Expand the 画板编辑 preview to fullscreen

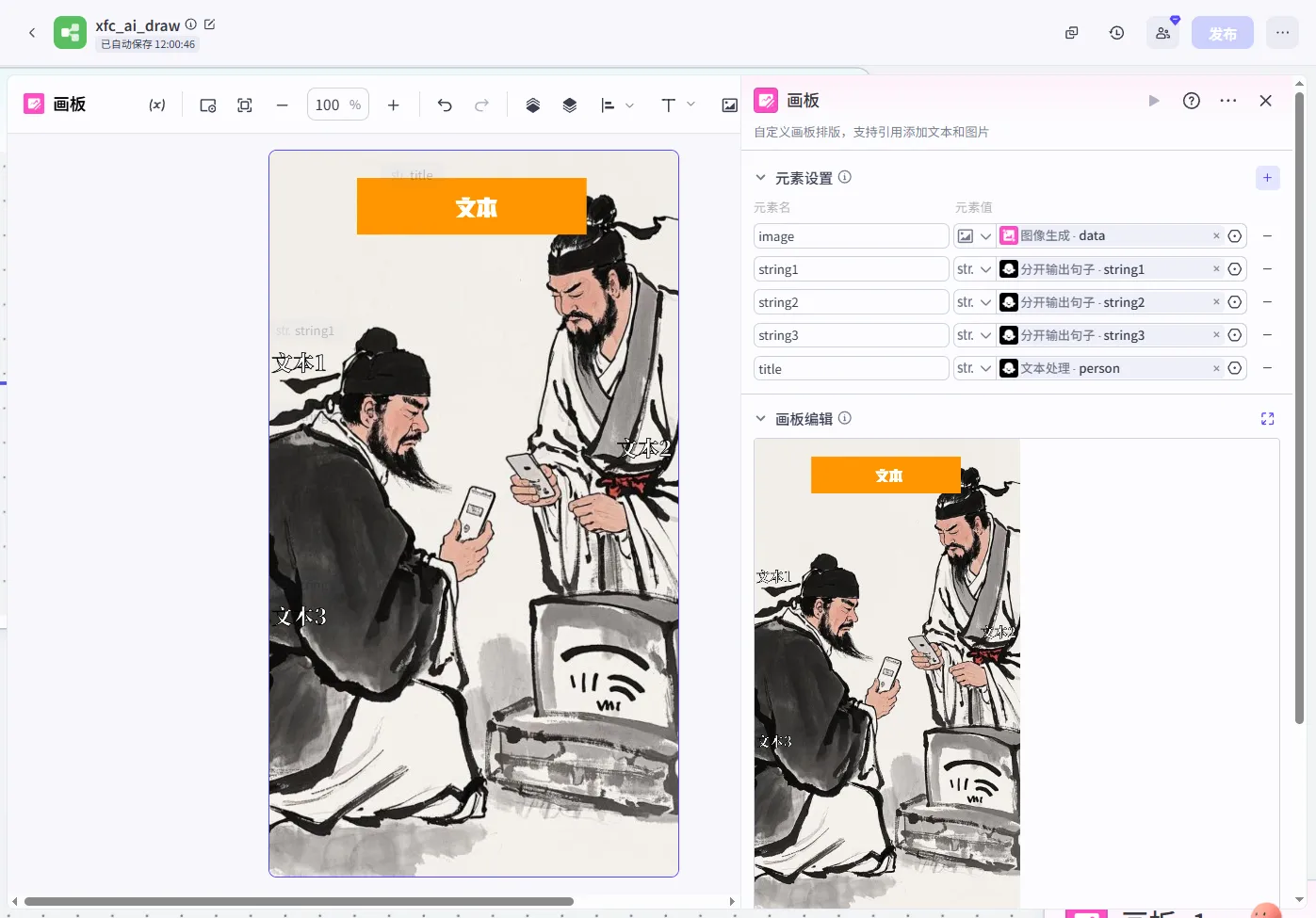point(1268,419)
